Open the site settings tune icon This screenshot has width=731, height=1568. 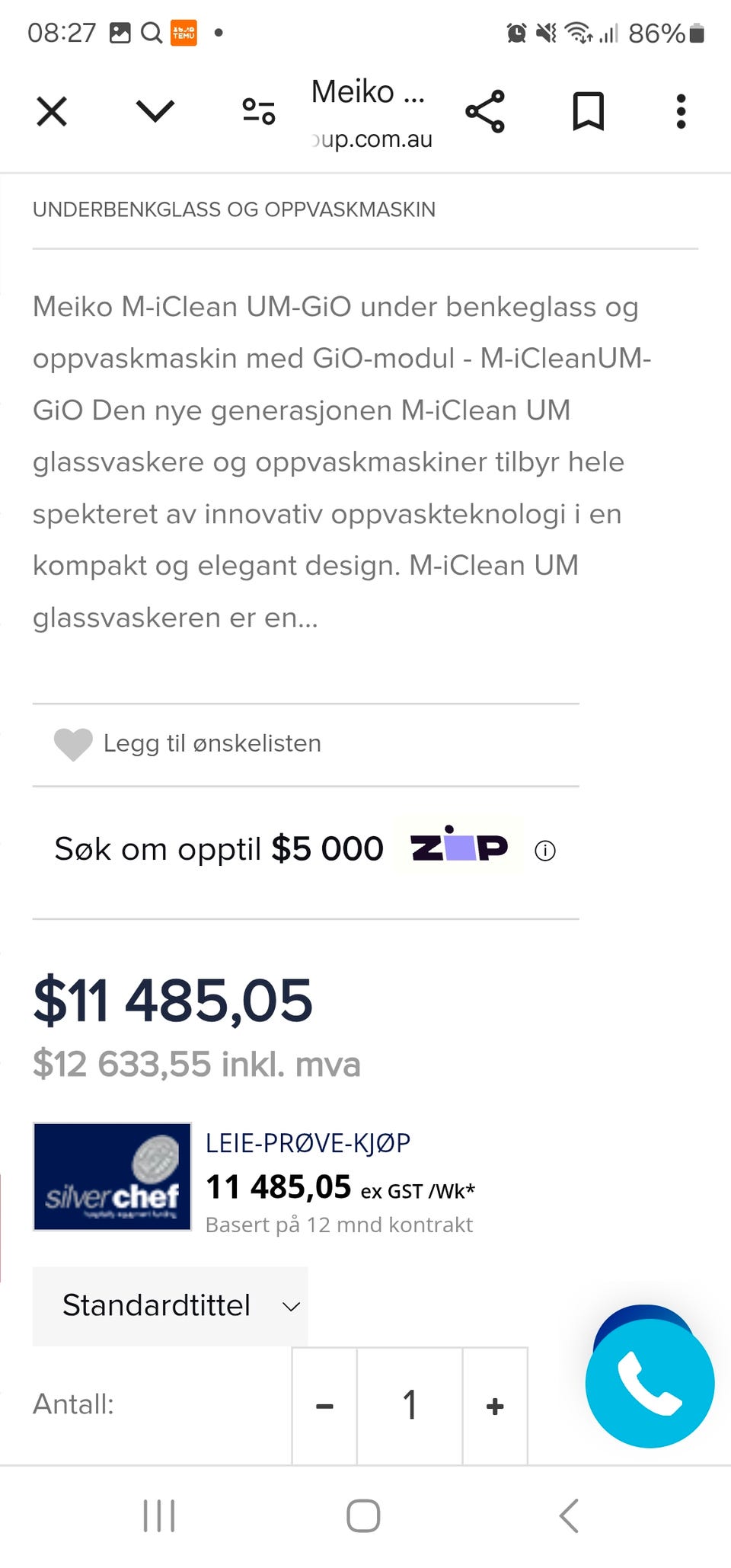coord(259,112)
